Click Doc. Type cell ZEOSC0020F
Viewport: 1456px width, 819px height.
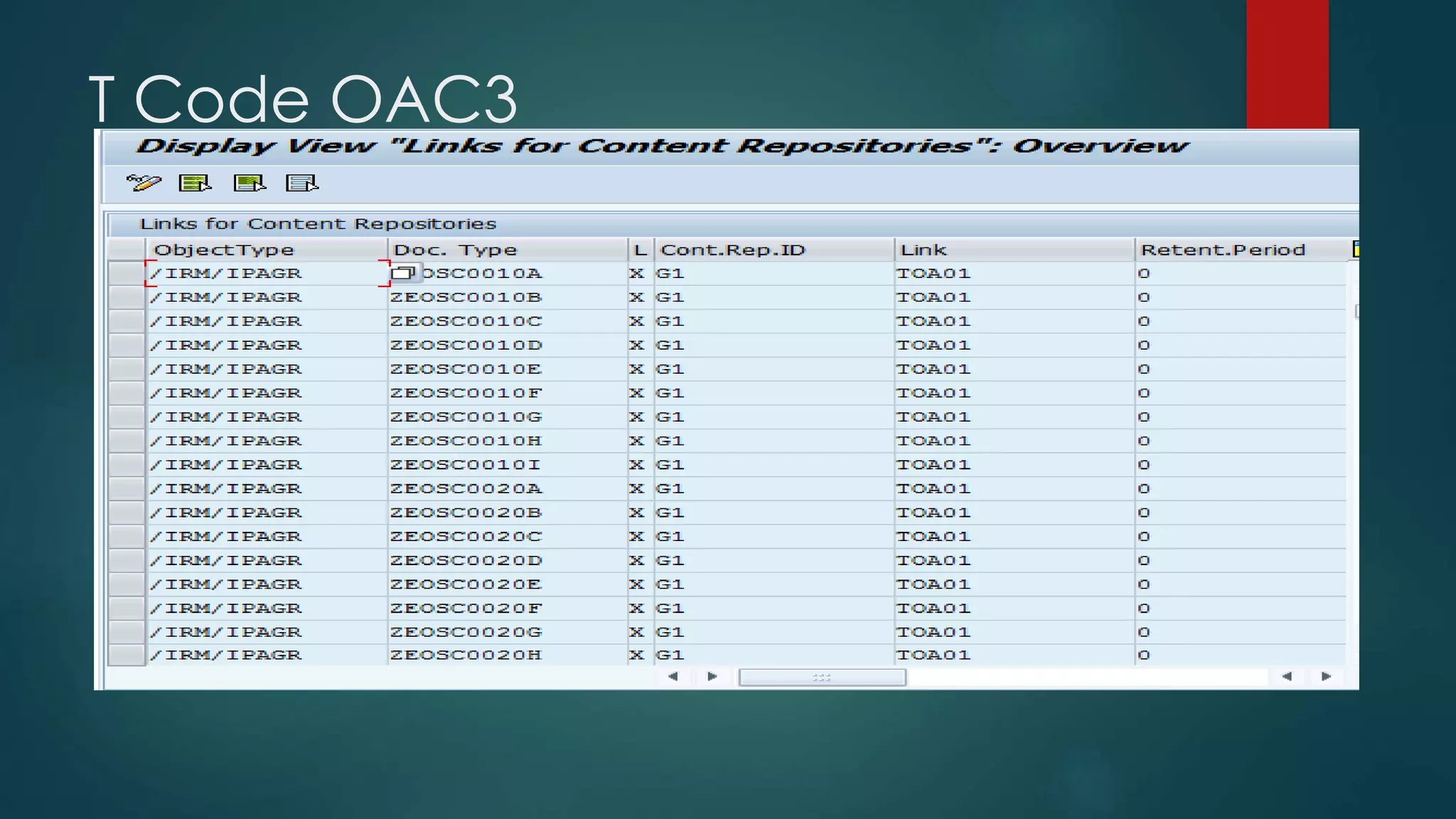[x=508, y=609]
